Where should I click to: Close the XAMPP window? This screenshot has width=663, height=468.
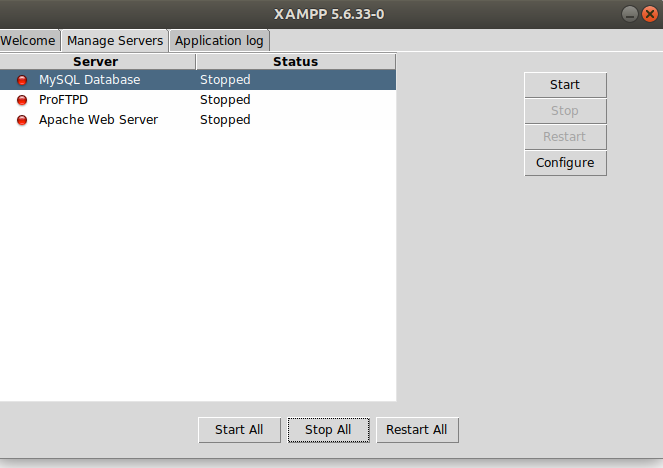click(650, 14)
